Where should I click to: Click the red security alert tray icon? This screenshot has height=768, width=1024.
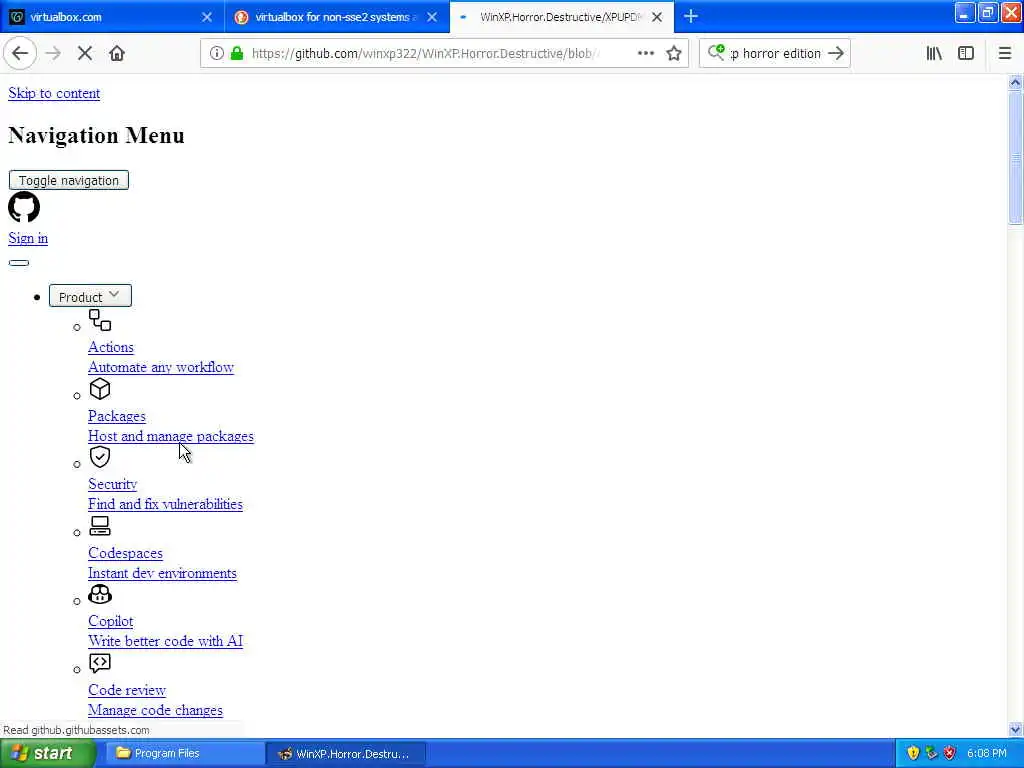pyautogui.click(x=950, y=754)
